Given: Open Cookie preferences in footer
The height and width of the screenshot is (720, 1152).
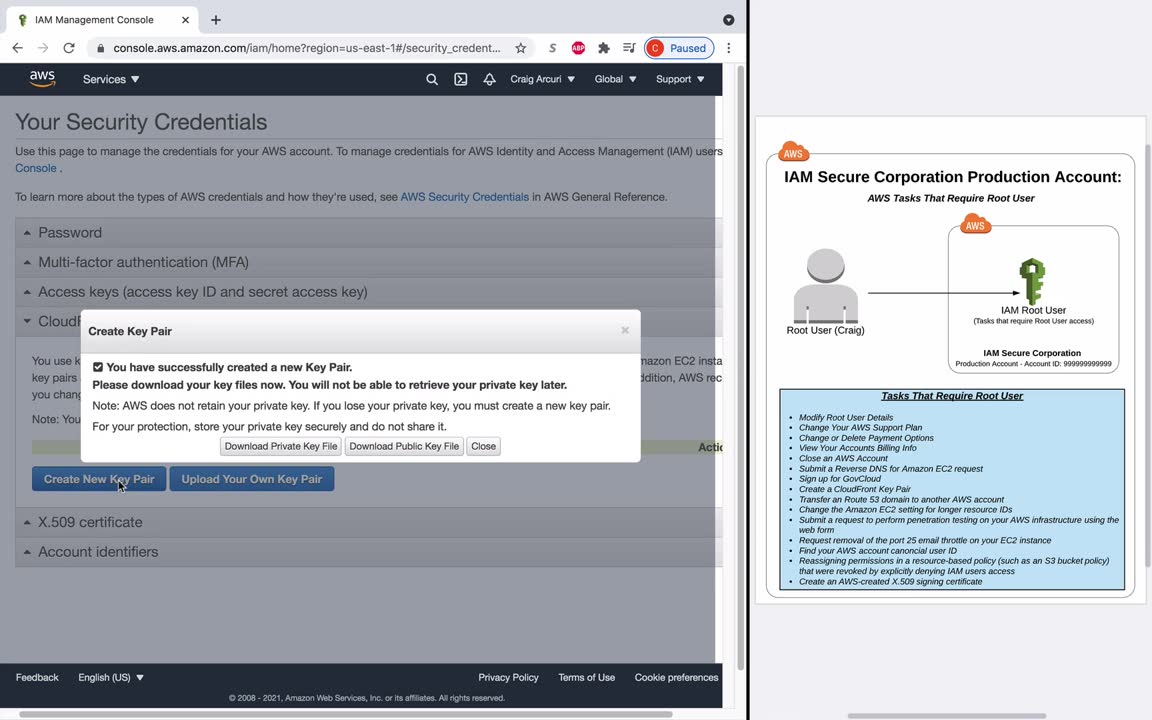Looking at the screenshot, I should 677,677.
